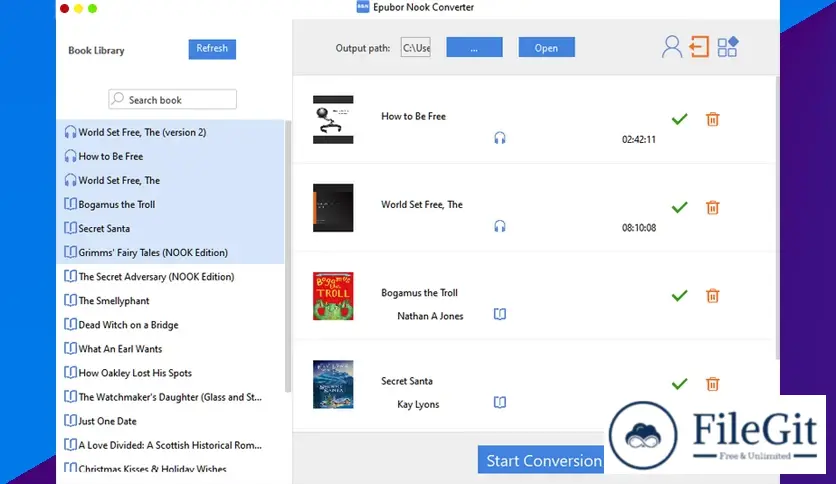Click the 08:10:08 duration text
The width and height of the screenshot is (836, 484).
pos(639,228)
